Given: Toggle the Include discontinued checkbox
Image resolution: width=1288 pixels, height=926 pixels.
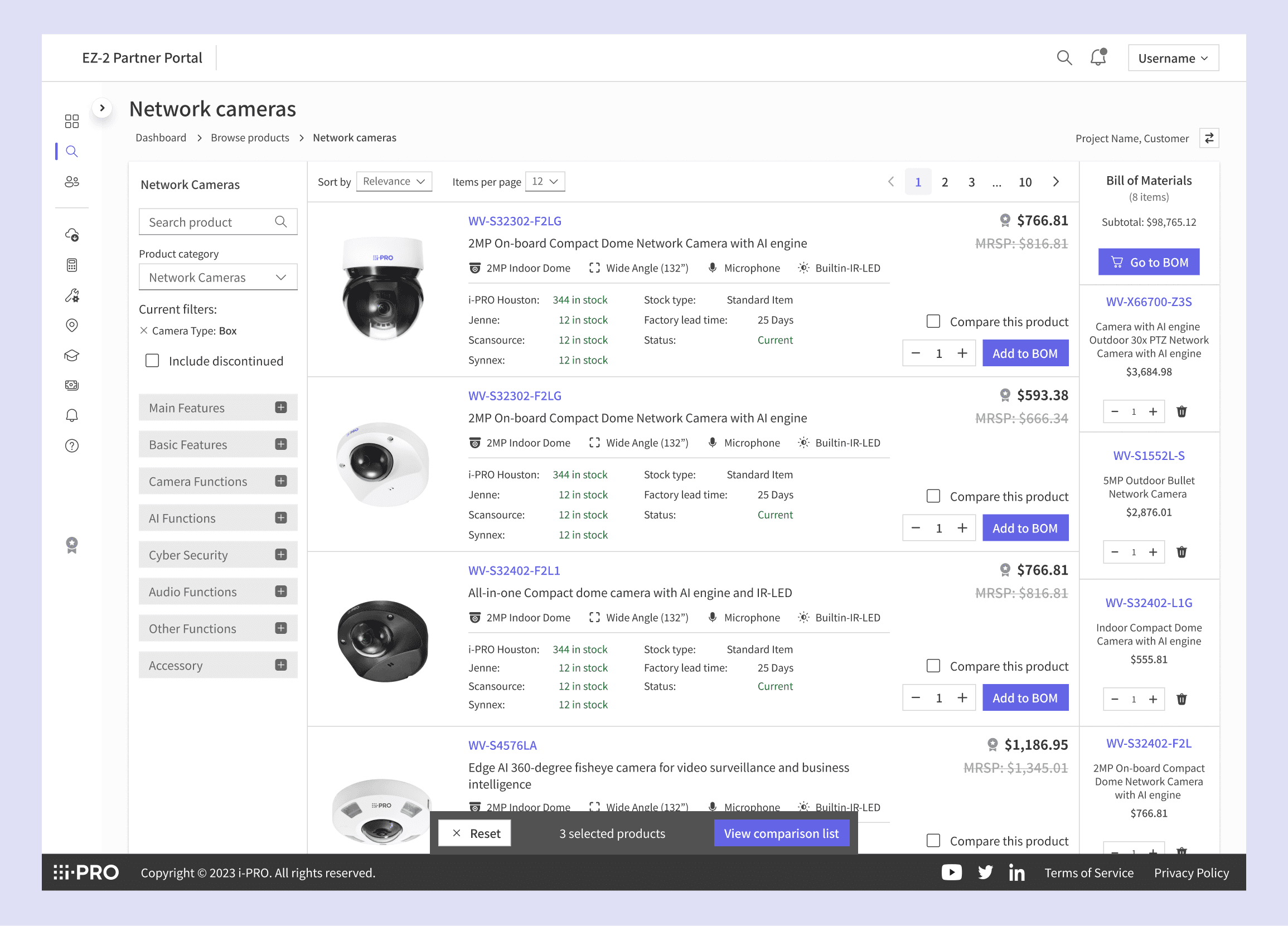Looking at the screenshot, I should click(152, 361).
